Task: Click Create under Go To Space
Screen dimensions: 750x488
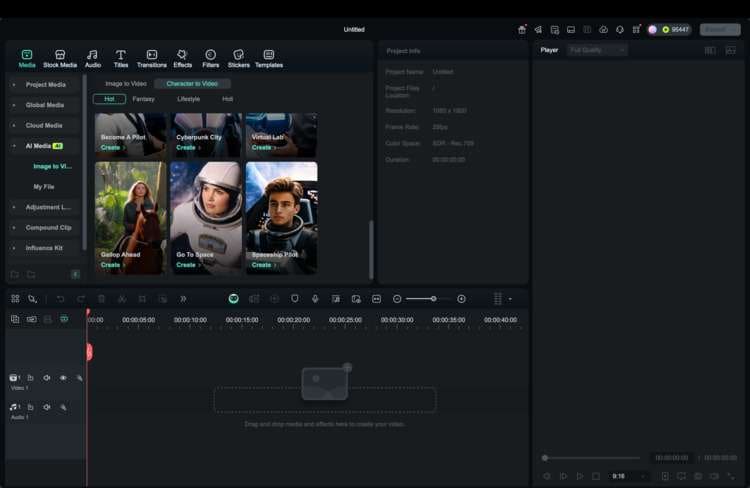Action: coord(187,265)
